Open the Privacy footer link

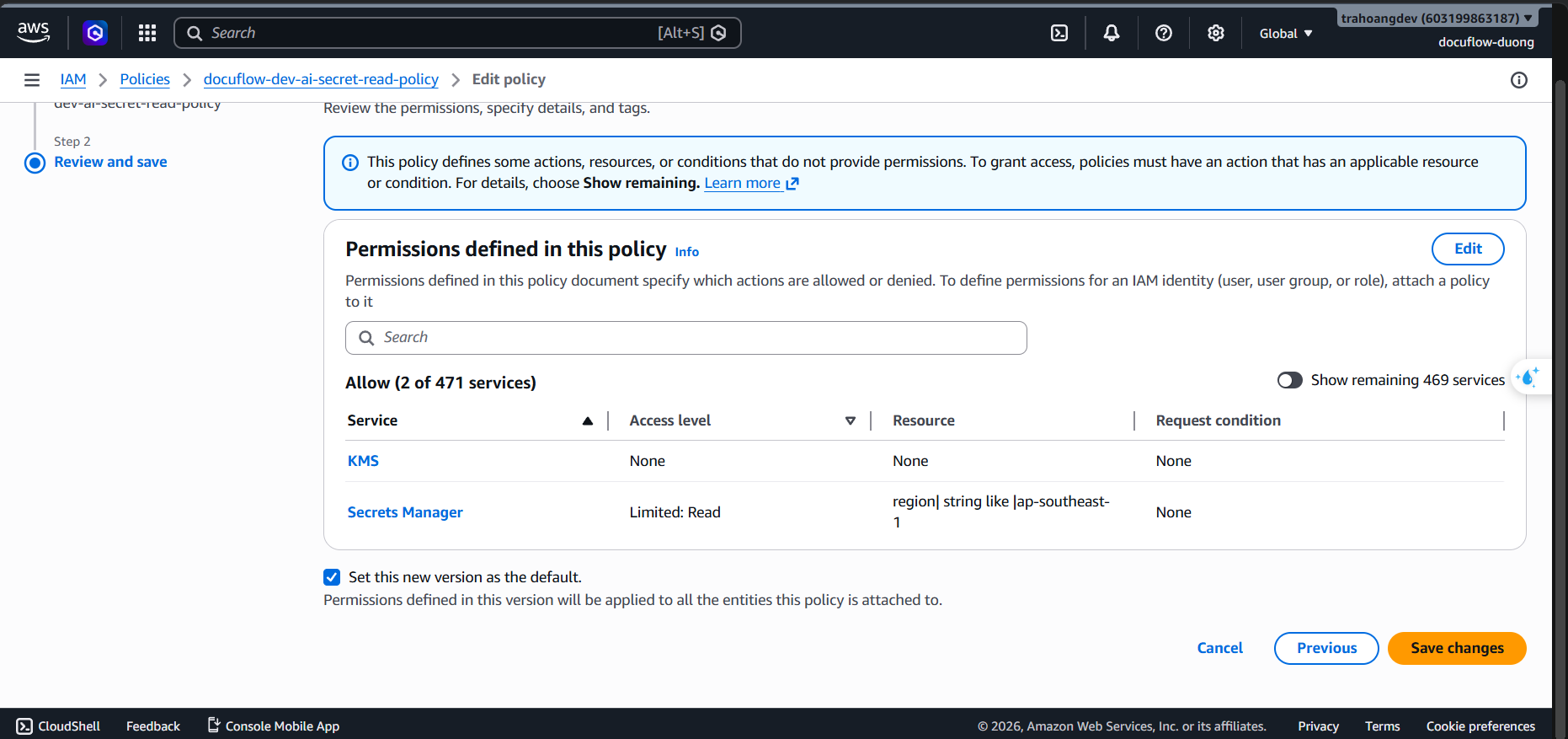[x=1318, y=726]
